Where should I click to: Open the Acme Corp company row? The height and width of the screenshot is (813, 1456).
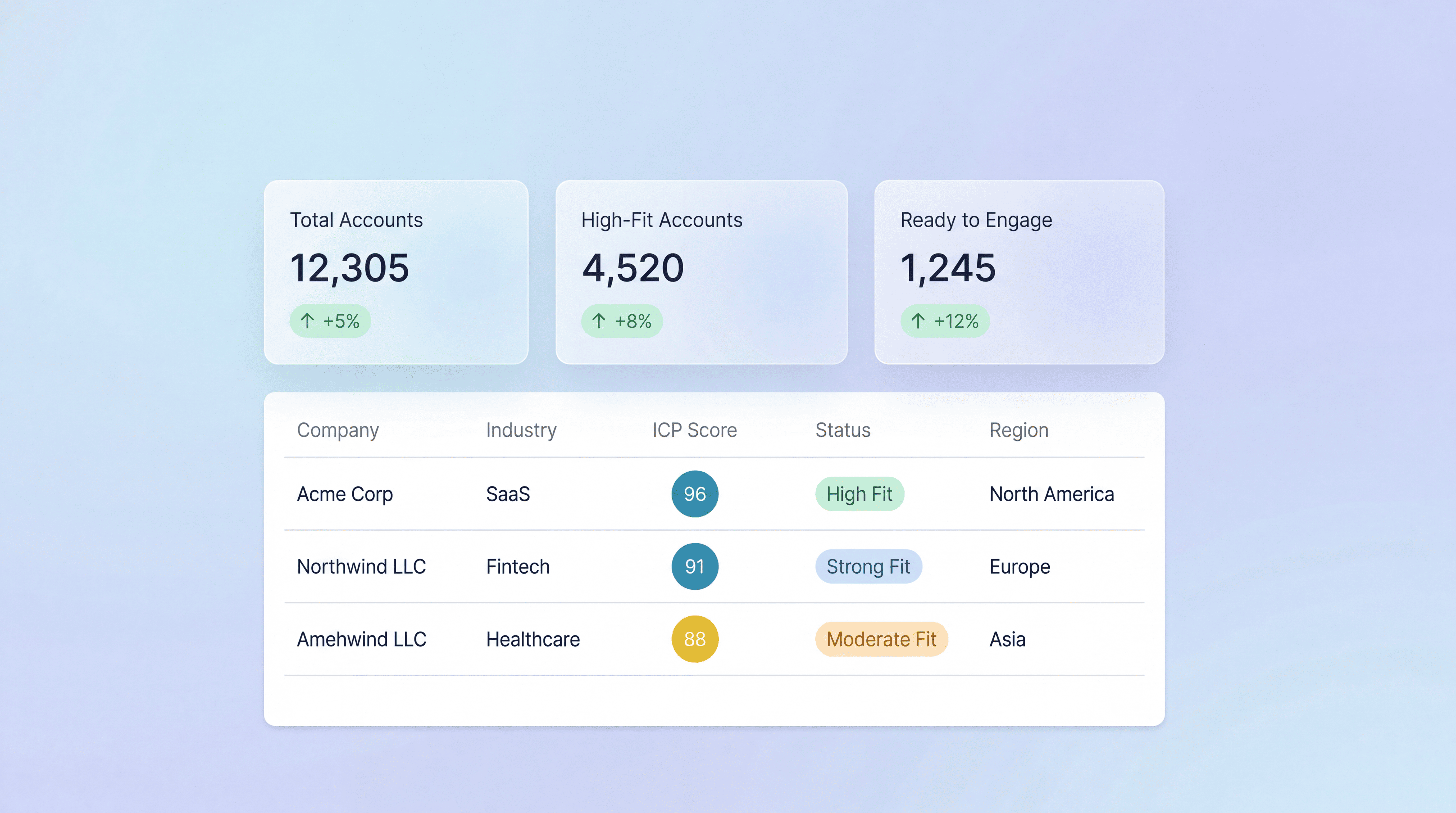tap(345, 494)
